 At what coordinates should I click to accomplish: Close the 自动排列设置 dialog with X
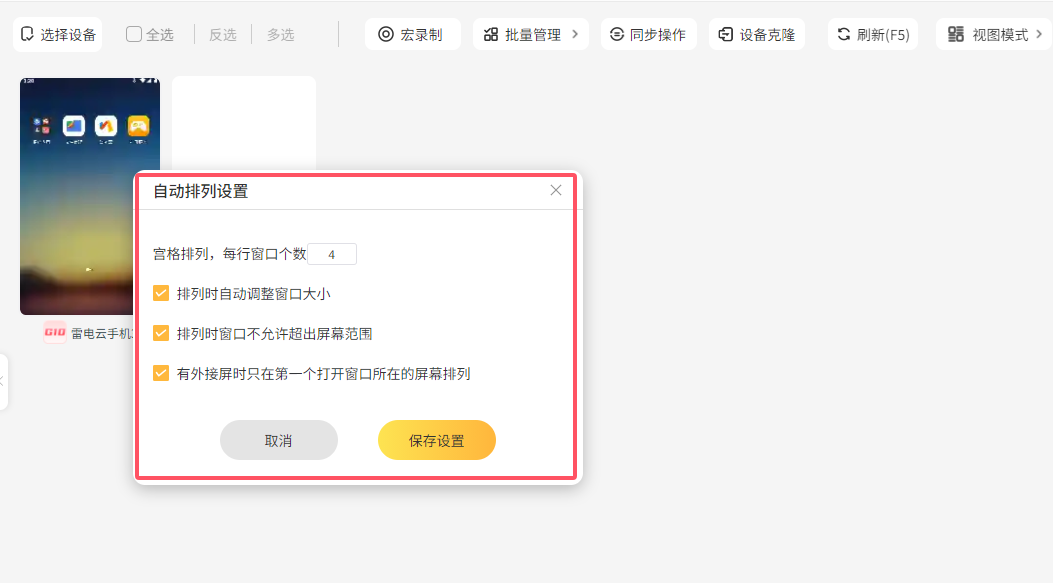(x=556, y=190)
